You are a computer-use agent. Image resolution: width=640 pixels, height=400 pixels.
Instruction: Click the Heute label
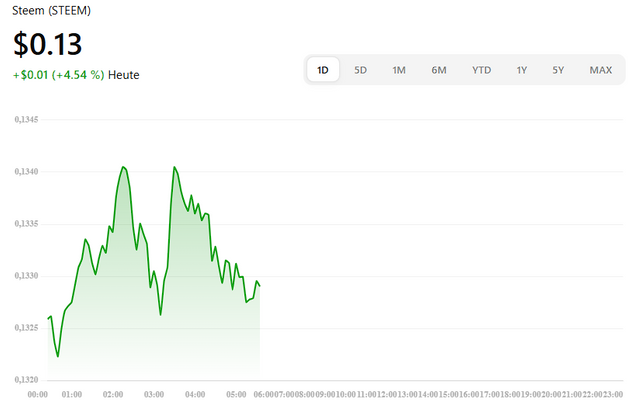click(124, 75)
